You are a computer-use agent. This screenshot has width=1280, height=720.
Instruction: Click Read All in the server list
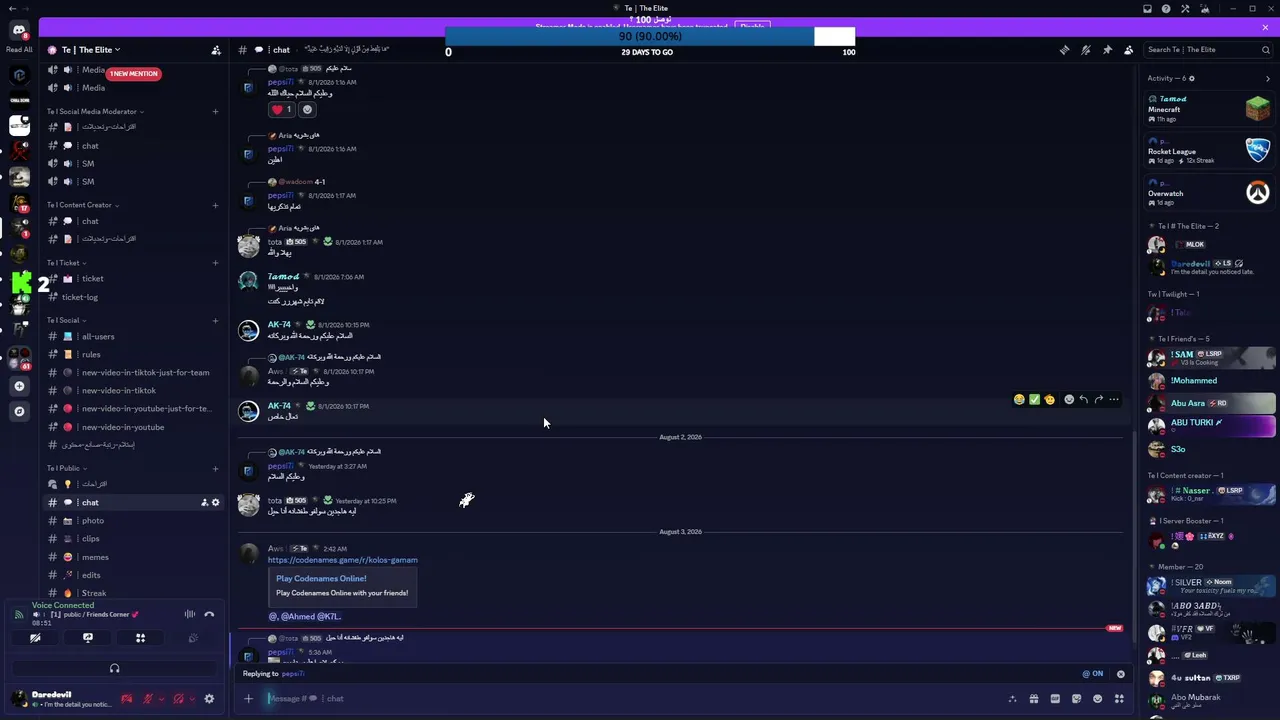click(19, 49)
